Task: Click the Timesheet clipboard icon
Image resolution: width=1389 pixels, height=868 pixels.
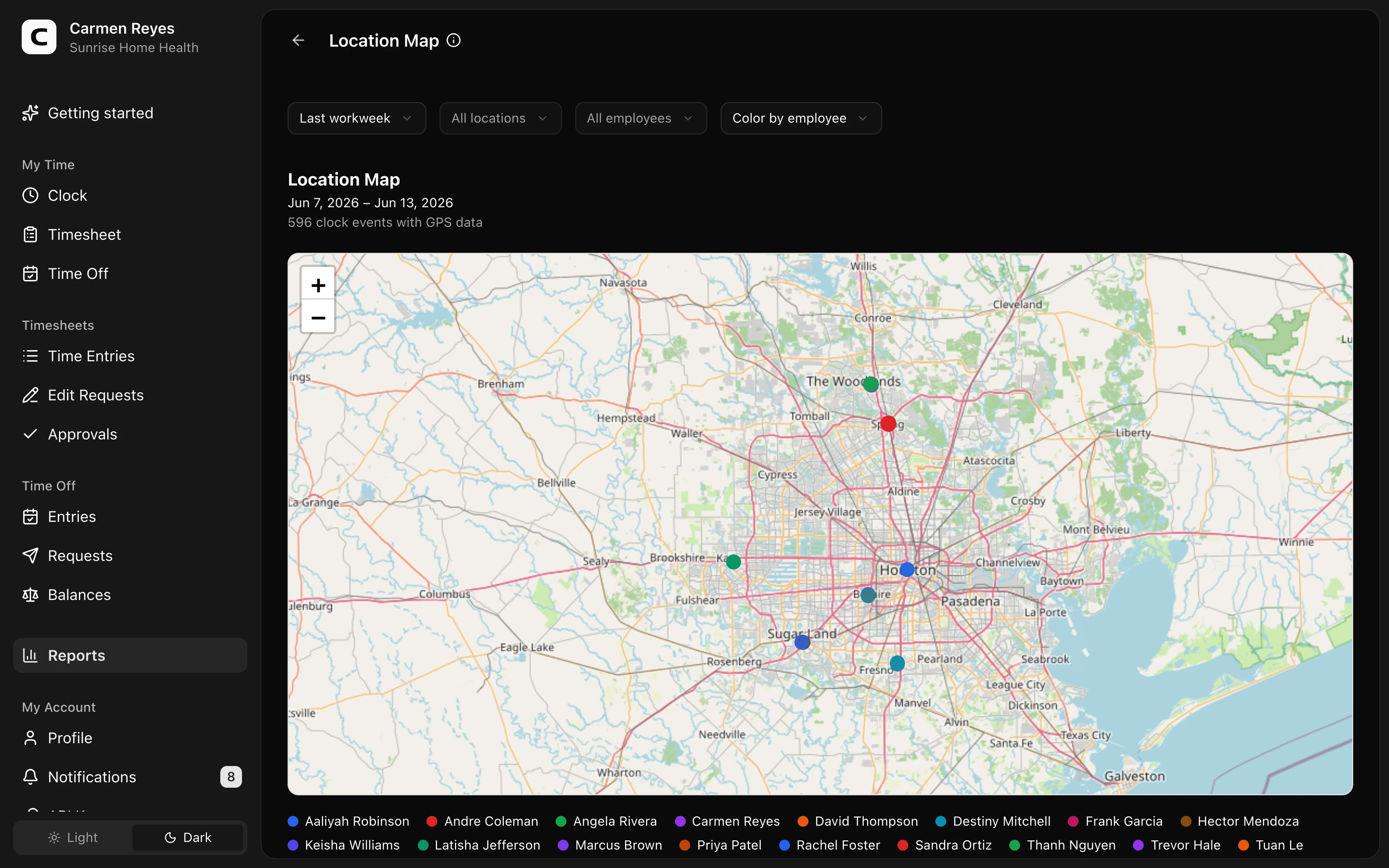Action: 30,234
